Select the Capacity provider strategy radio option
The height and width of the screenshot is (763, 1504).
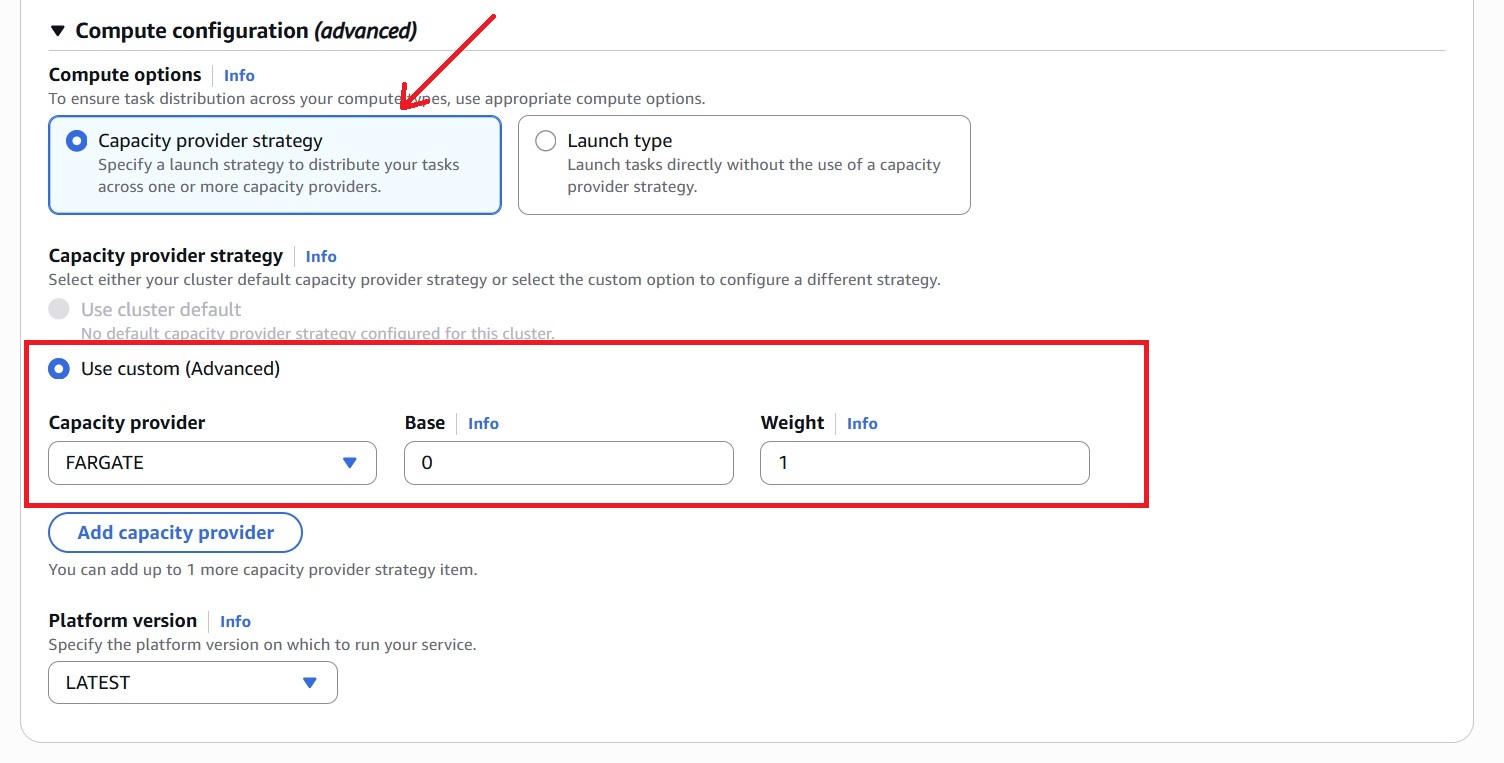click(77, 141)
